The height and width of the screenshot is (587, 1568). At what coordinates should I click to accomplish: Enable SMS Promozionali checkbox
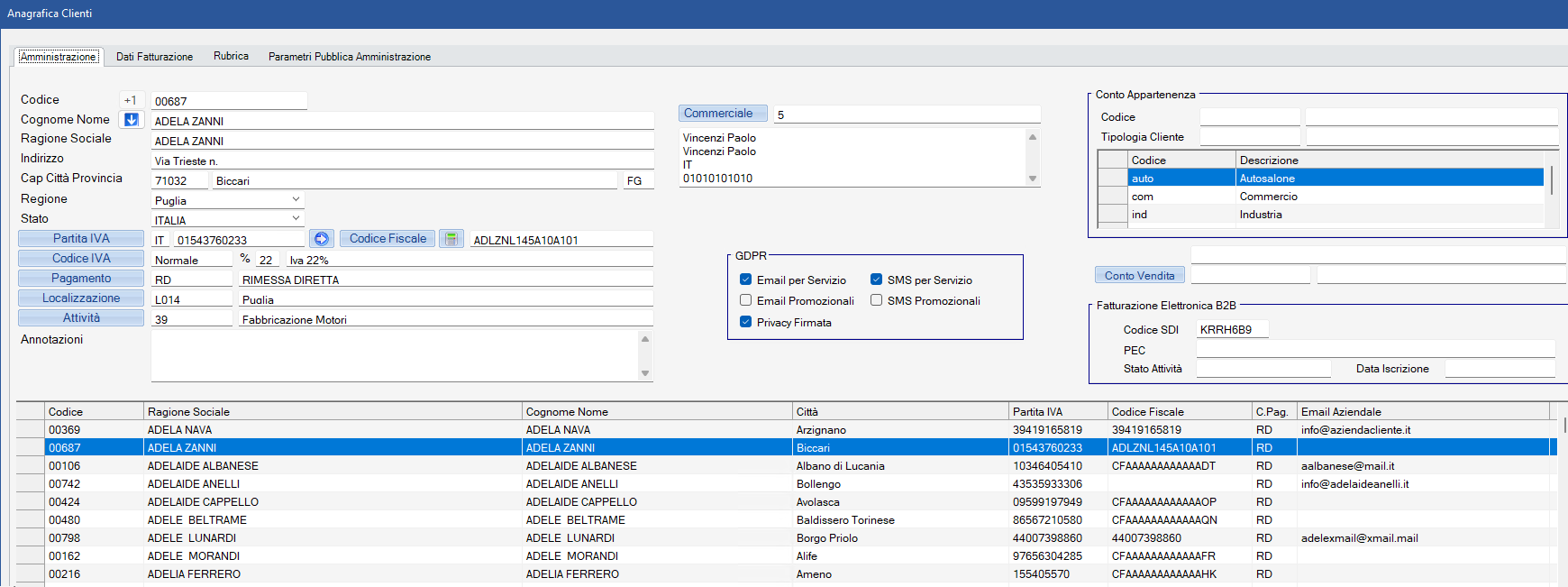[x=876, y=300]
